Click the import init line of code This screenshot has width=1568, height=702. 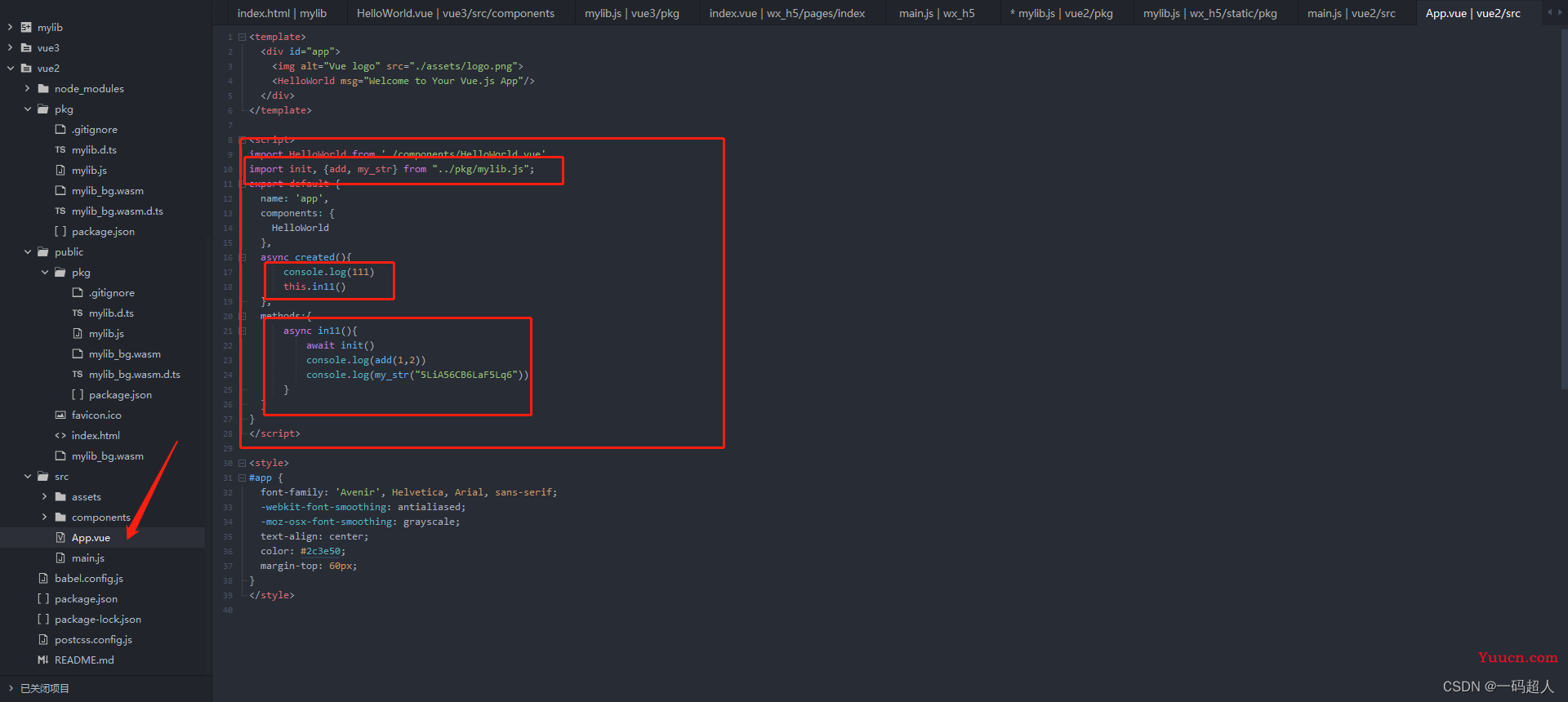392,169
